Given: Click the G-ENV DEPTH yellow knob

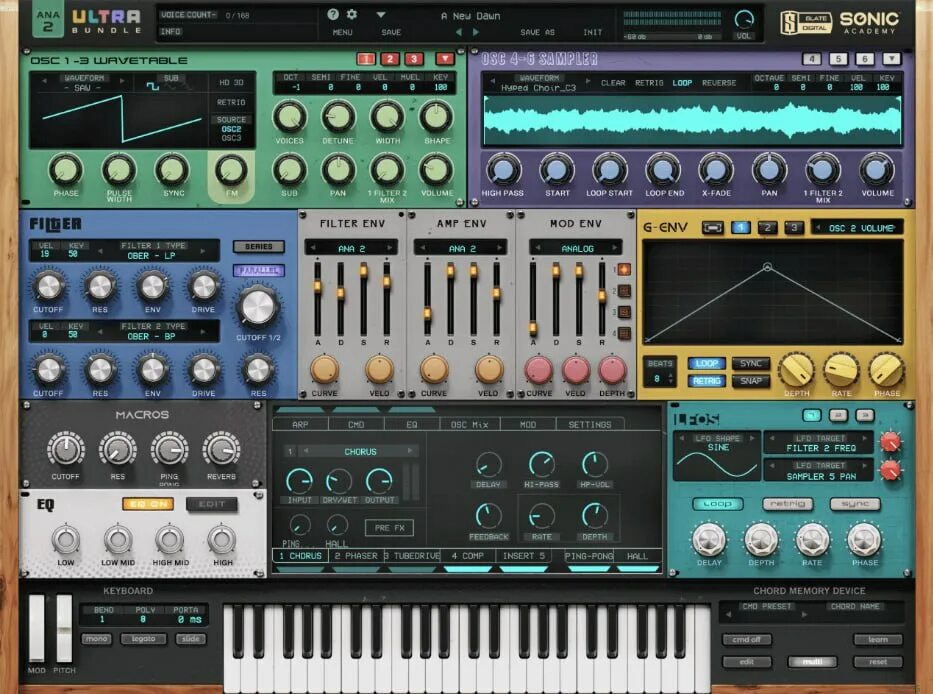Looking at the screenshot, I should tap(796, 370).
